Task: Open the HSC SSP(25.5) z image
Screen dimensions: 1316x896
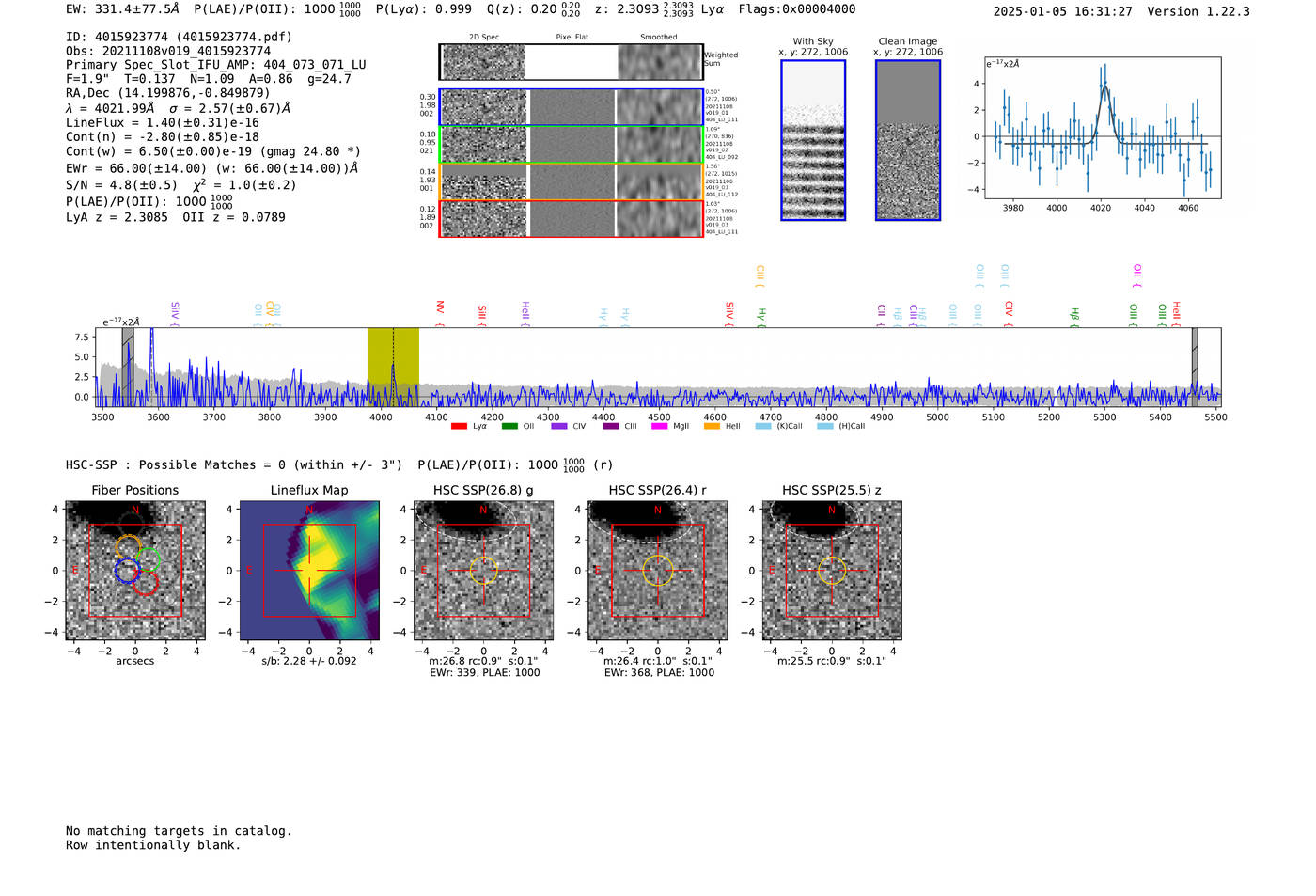Action: click(832, 570)
